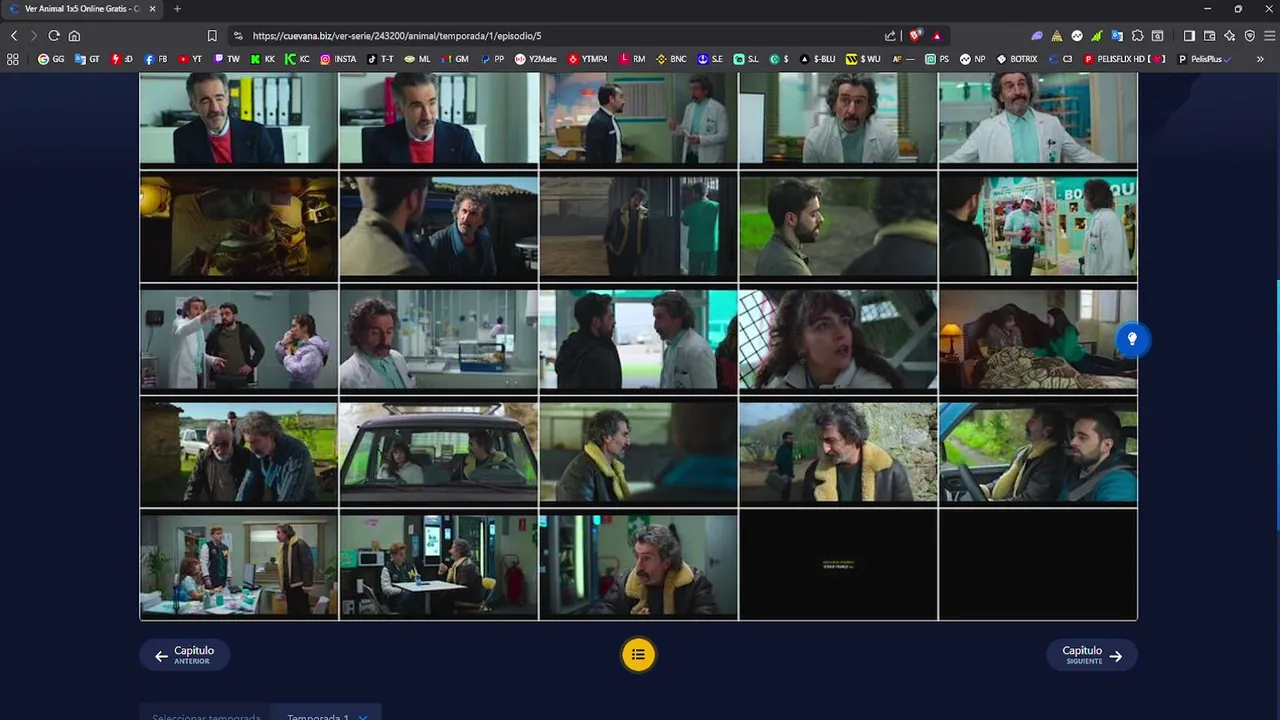Viewport: 1280px width, 720px height.
Task: Open the KK bookmark
Action: tap(263, 59)
